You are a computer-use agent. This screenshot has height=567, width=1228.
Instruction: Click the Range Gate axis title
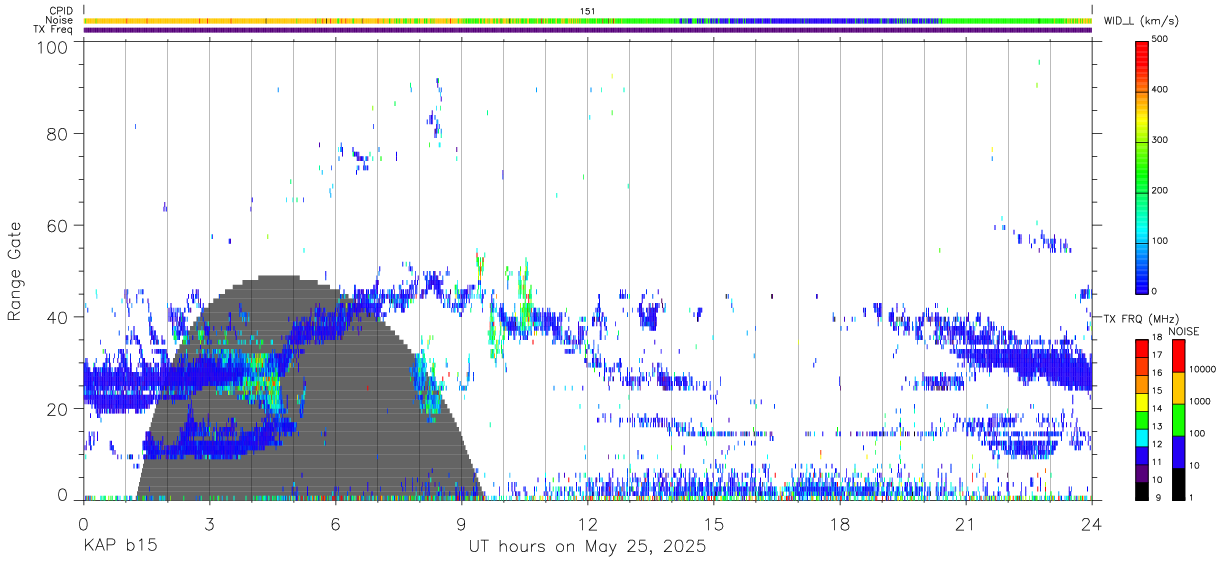pyautogui.click(x=15, y=272)
